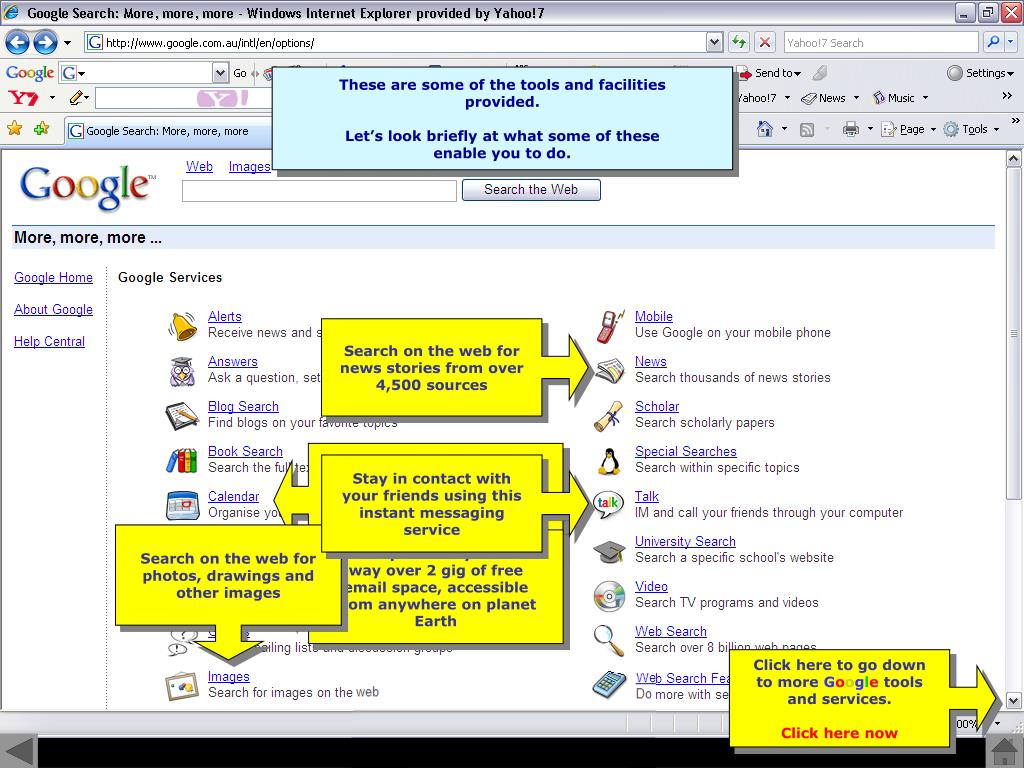Click the Google logo image
This screenshot has height=768, width=1024.
[88, 188]
